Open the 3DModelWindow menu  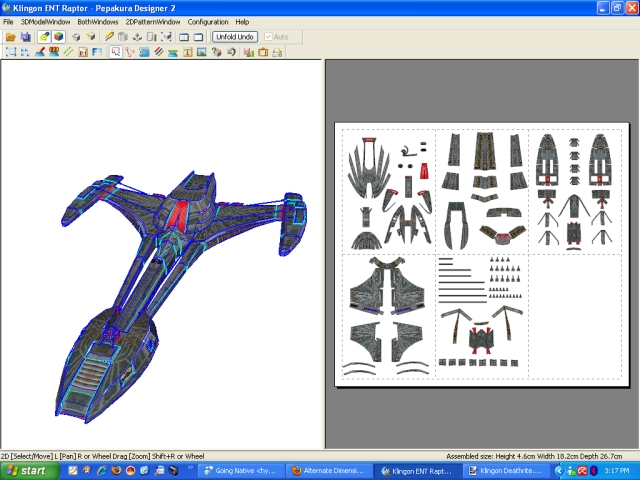(45, 22)
